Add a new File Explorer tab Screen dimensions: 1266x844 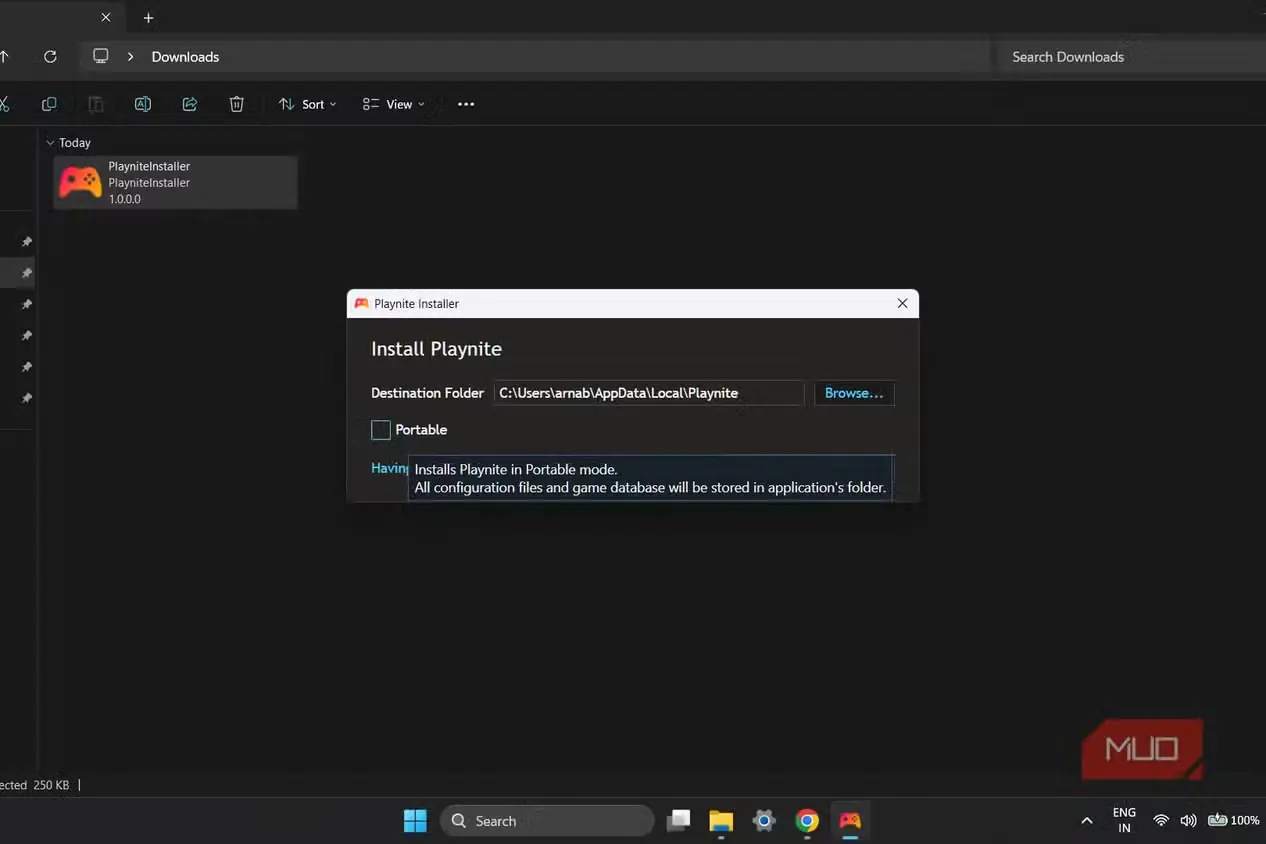(148, 18)
